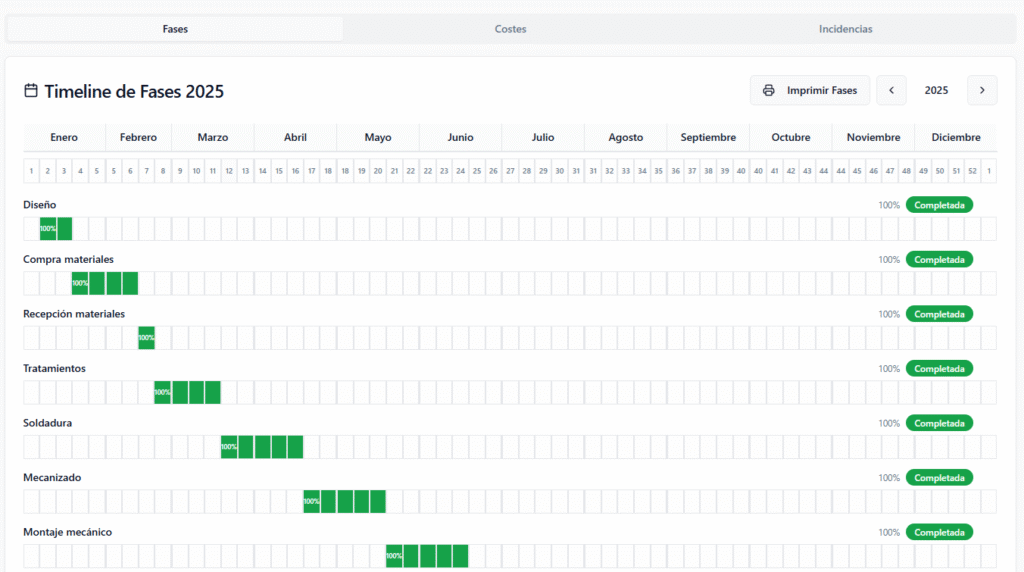Select the Recepción materiales green block

[x=146, y=338]
